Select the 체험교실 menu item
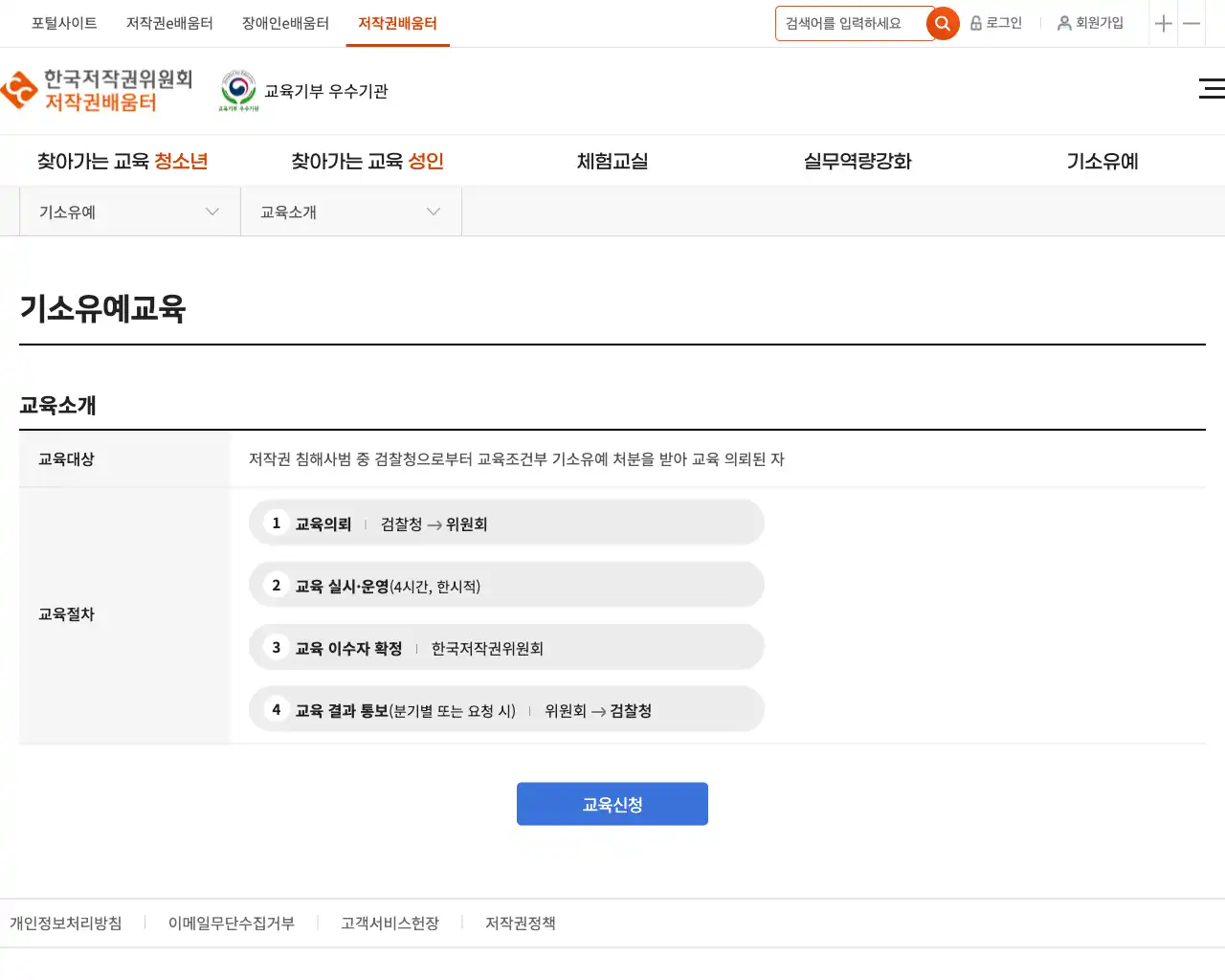This screenshot has height=980, width=1225. [612, 162]
